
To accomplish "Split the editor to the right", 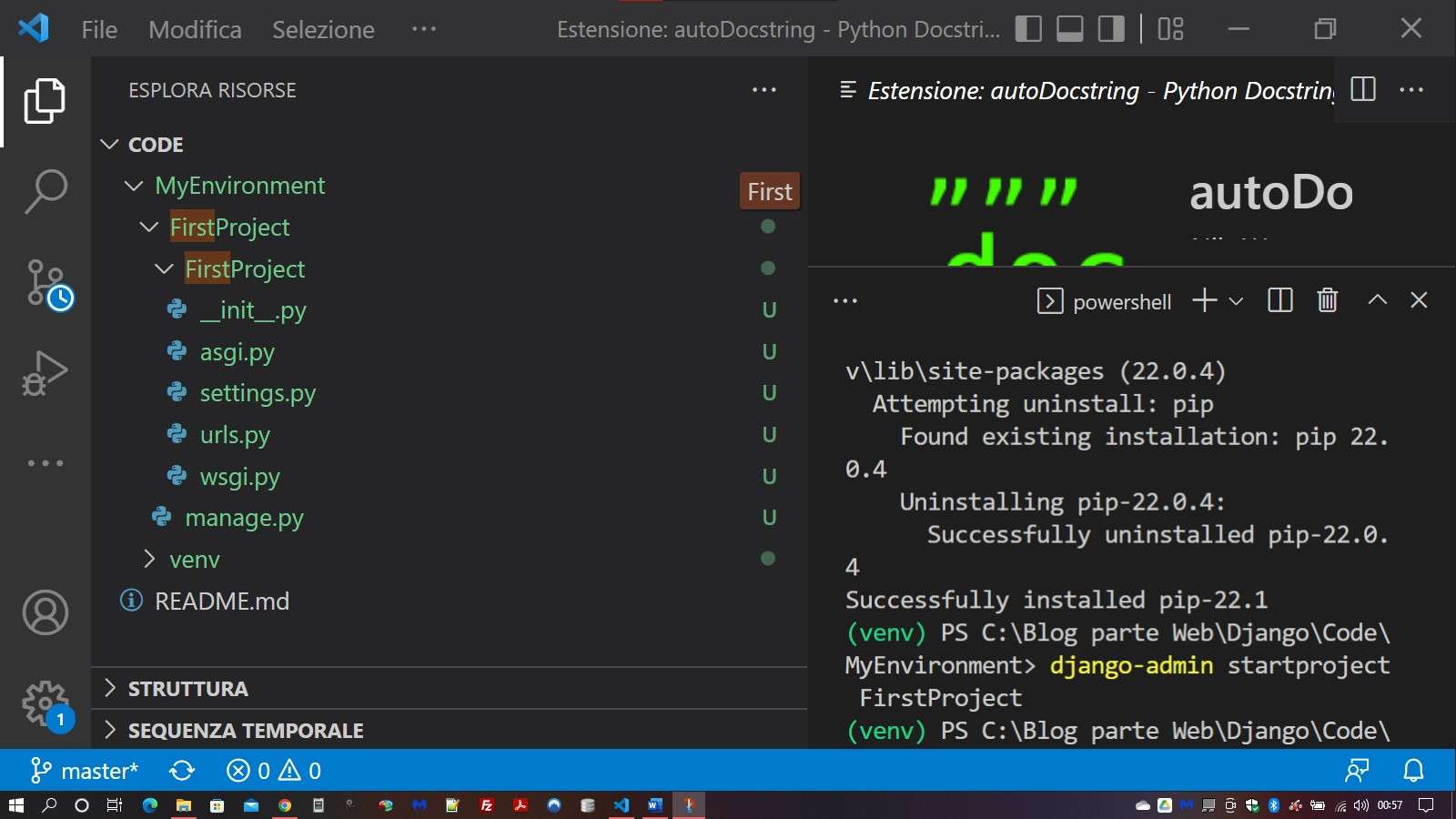I will click(x=1363, y=89).
